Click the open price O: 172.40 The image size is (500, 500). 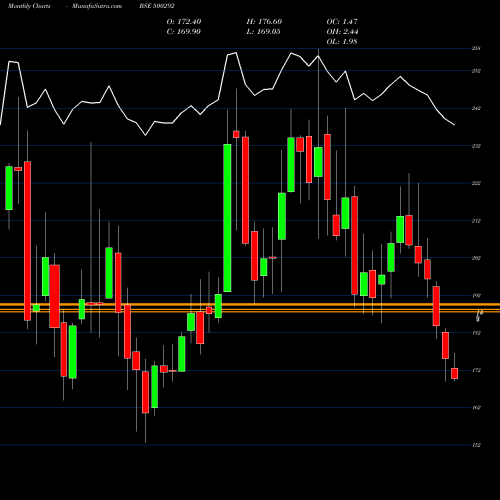point(184,22)
